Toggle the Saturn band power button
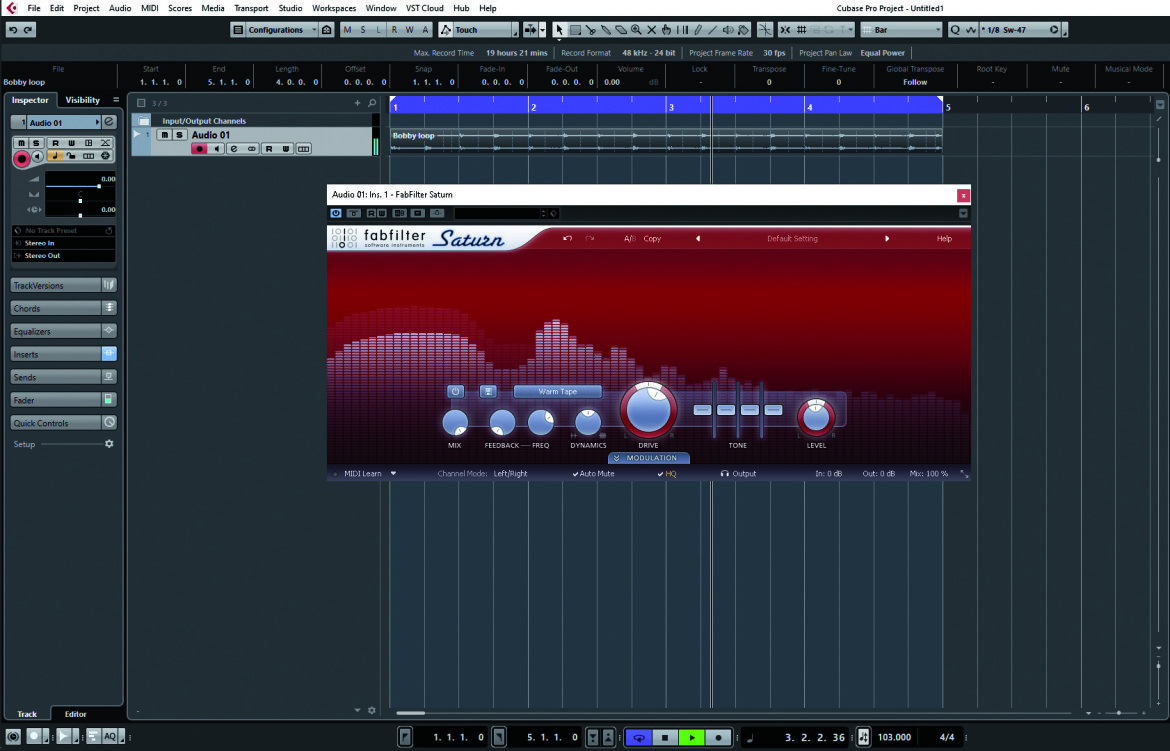 (455, 391)
